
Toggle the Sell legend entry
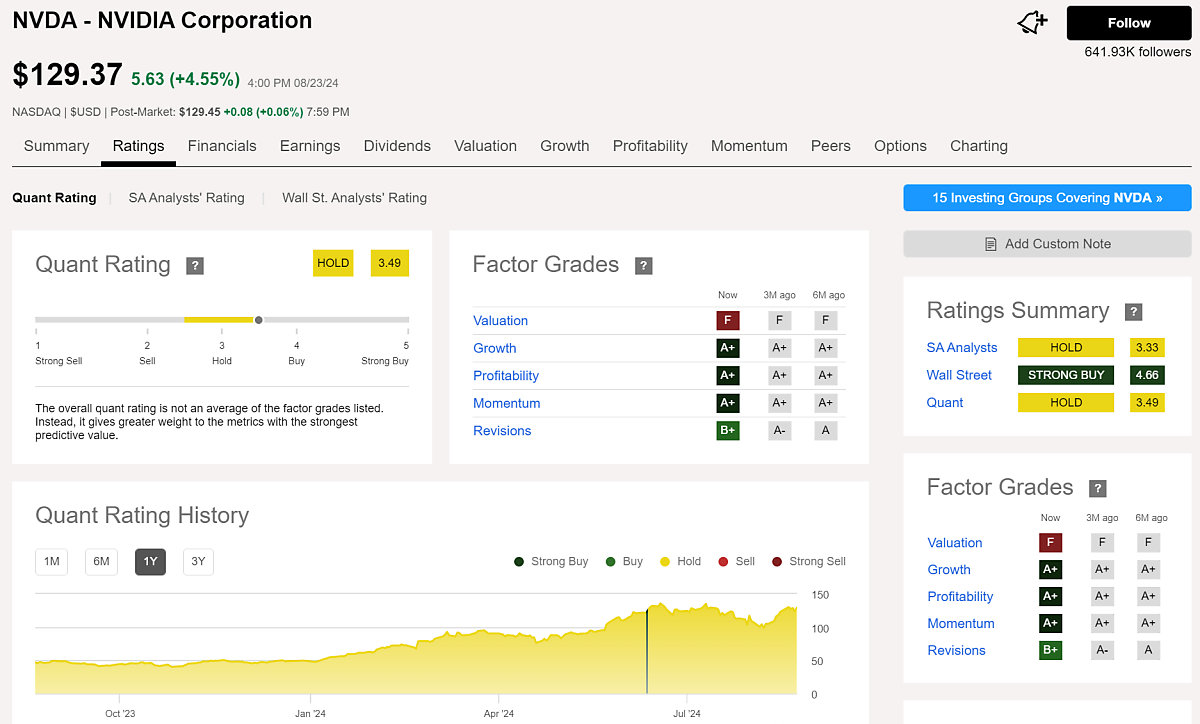[736, 562]
